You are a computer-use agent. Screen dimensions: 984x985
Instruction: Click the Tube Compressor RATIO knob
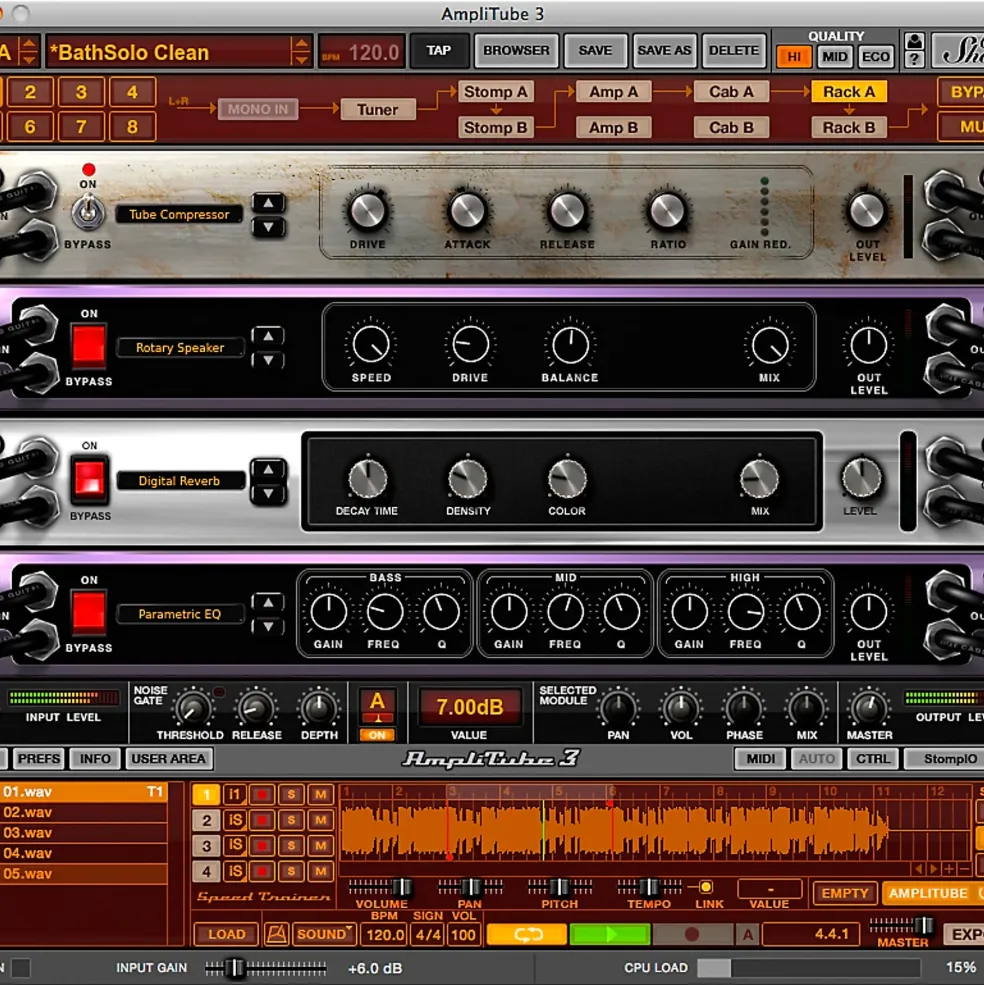(667, 210)
